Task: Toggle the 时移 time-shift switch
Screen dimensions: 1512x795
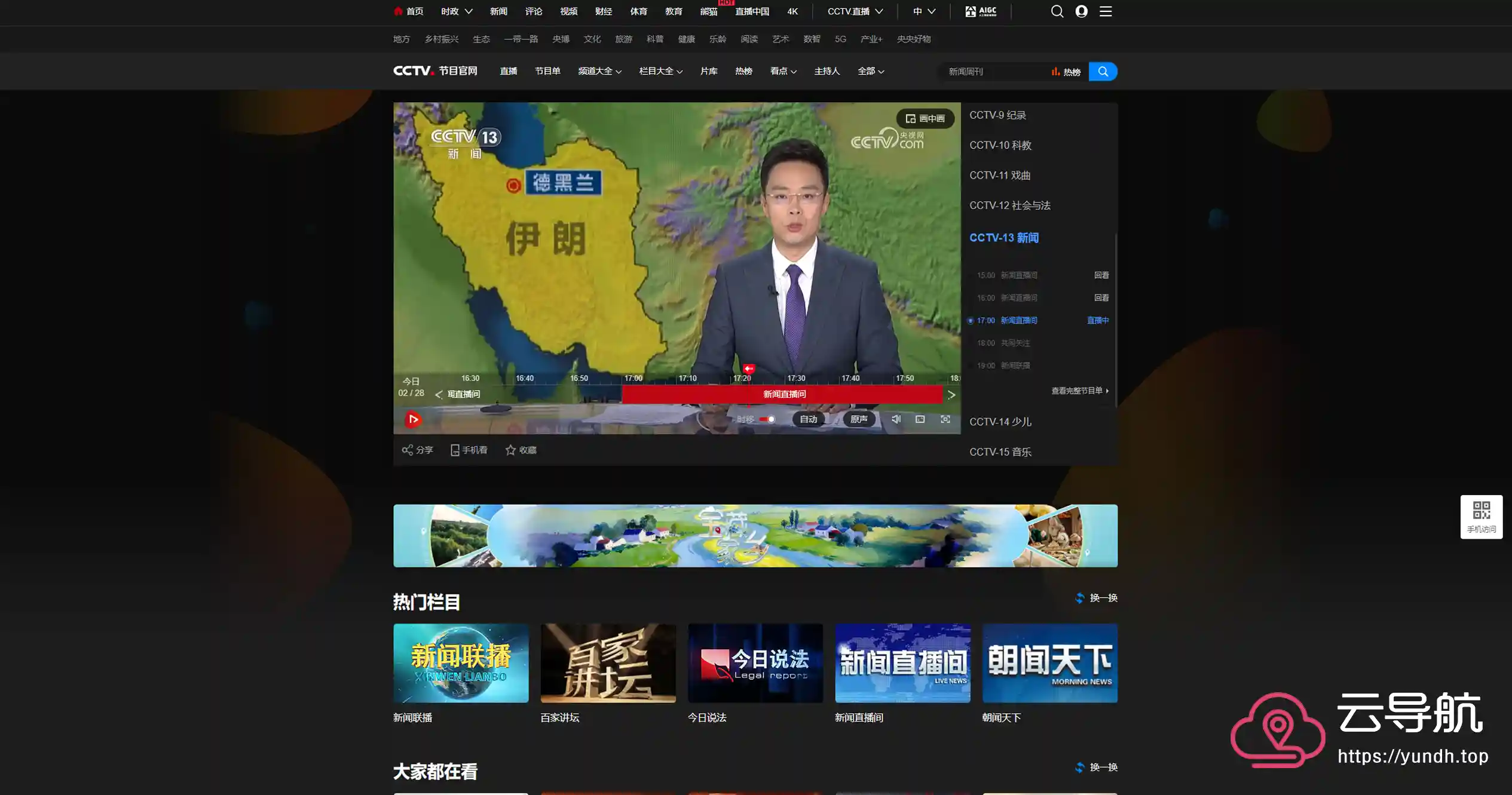Action: 767,419
